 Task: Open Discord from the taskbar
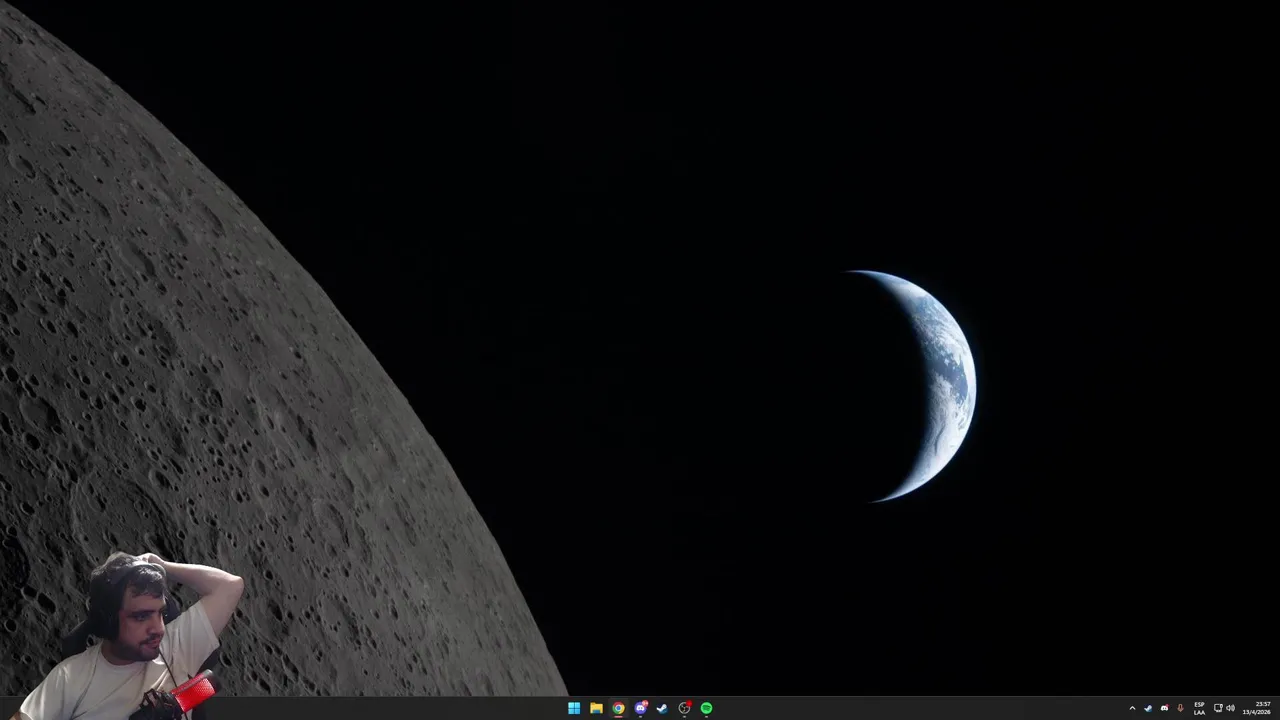[640, 708]
